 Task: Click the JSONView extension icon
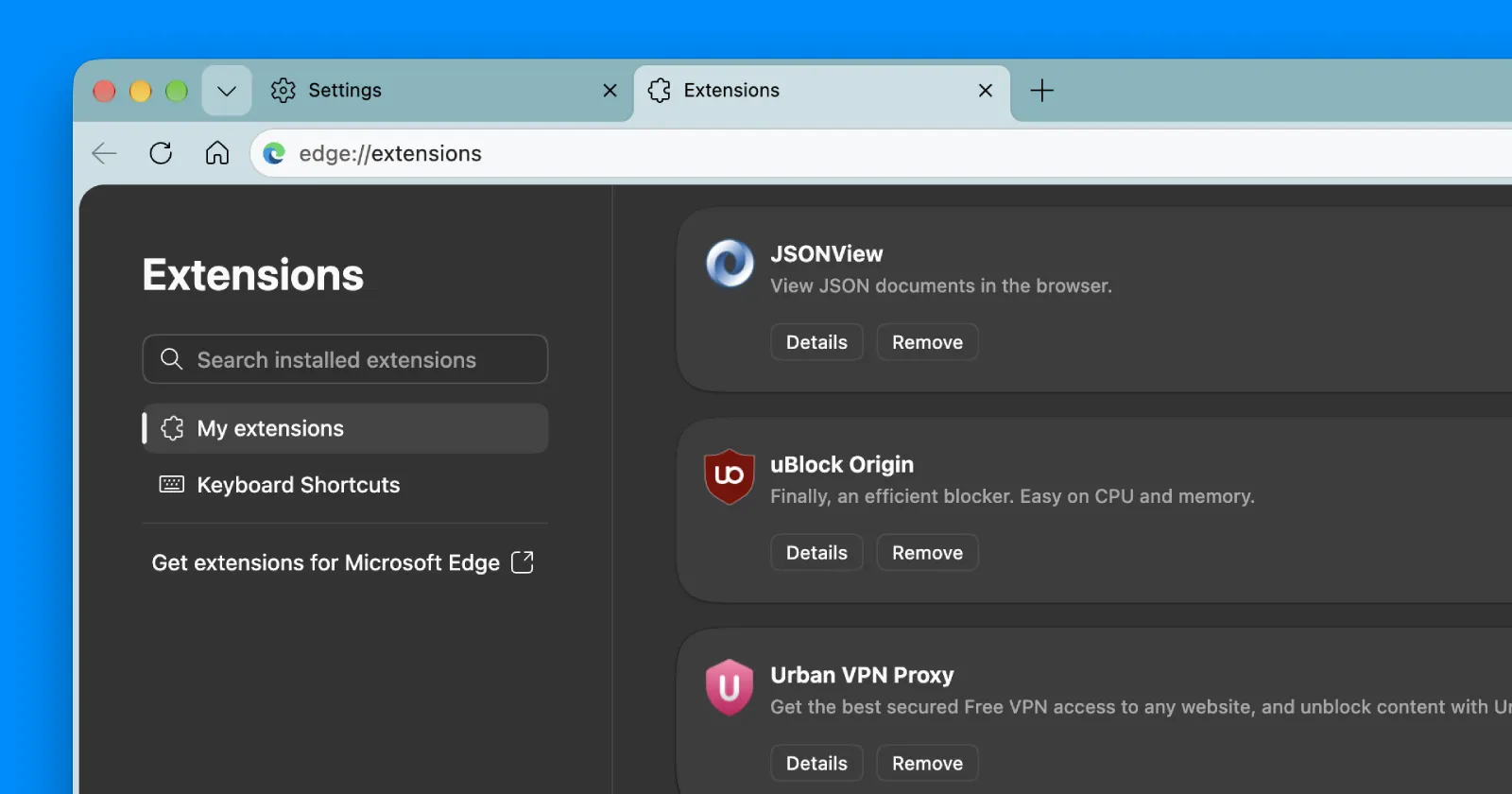click(x=730, y=264)
